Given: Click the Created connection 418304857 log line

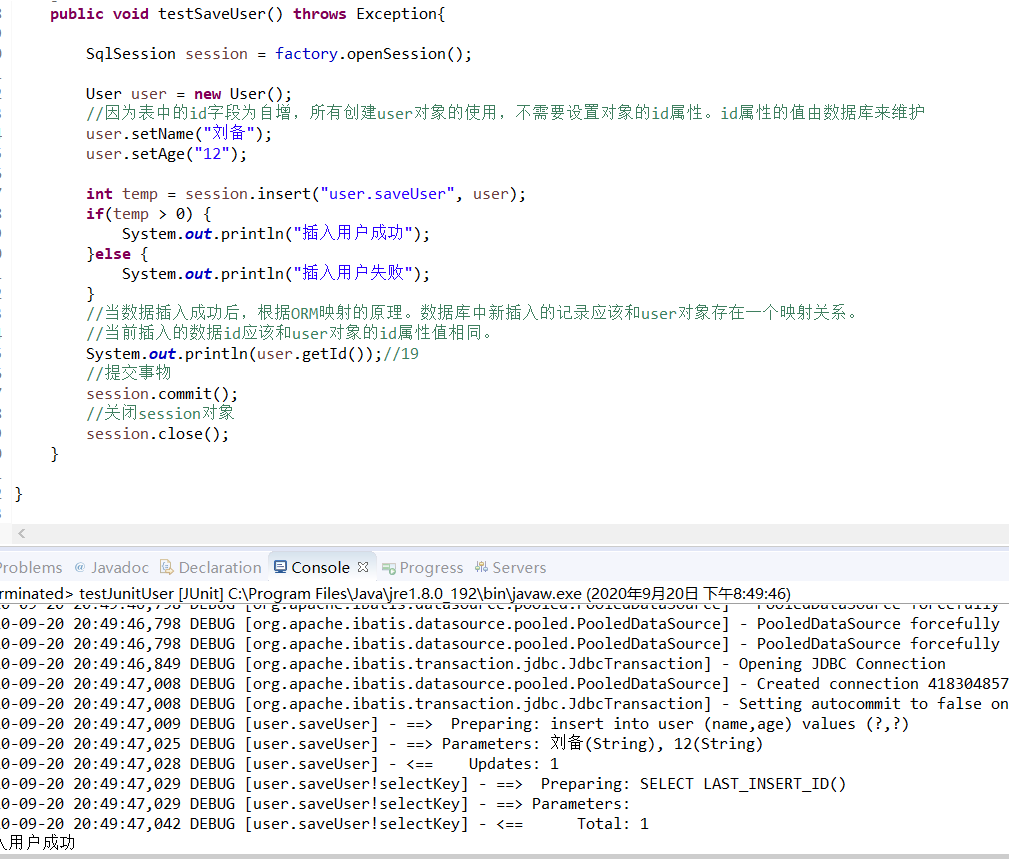Looking at the screenshot, I should (x=504, y=683).
